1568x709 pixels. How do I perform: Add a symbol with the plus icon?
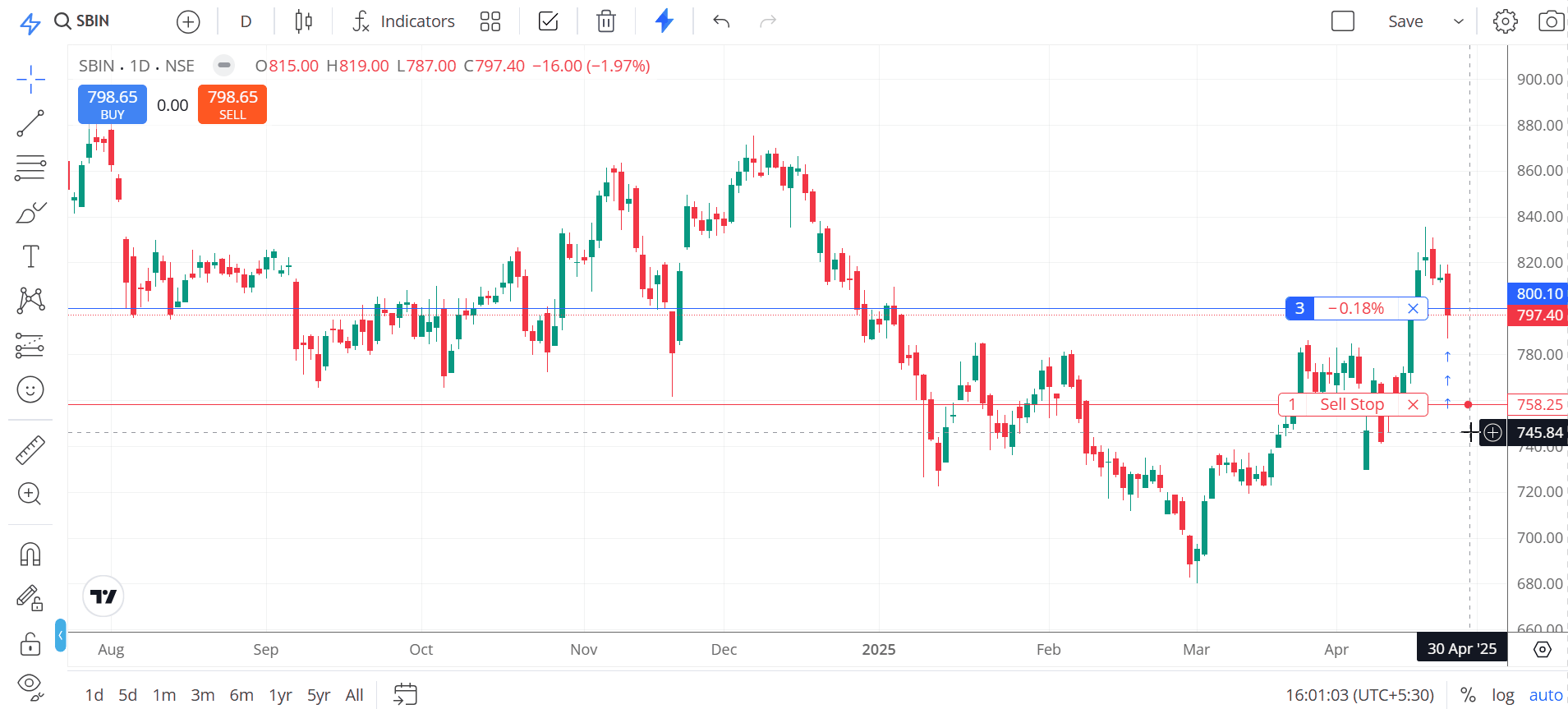click(x=188, y=22)
